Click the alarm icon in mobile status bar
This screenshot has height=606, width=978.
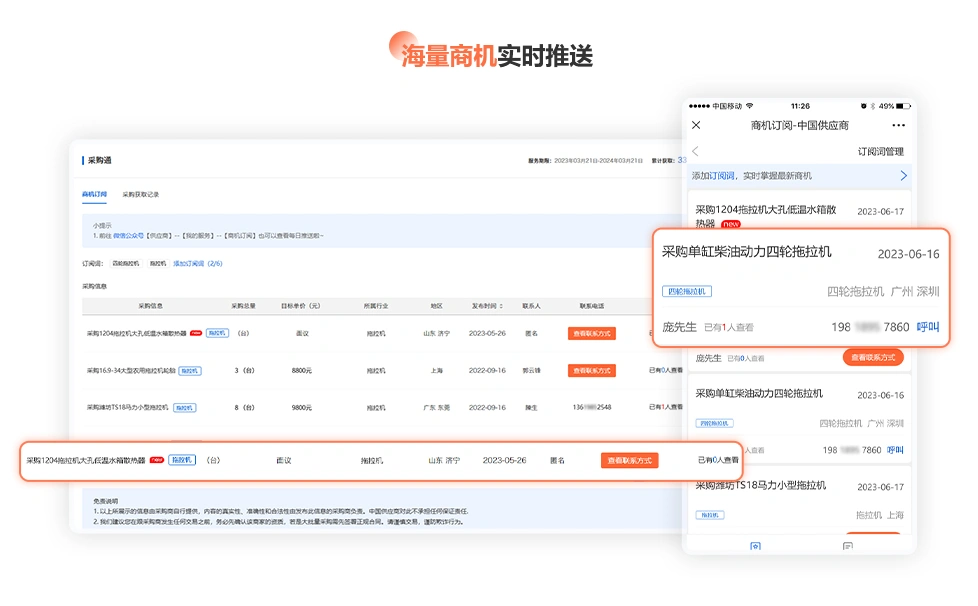coord(864,106)
